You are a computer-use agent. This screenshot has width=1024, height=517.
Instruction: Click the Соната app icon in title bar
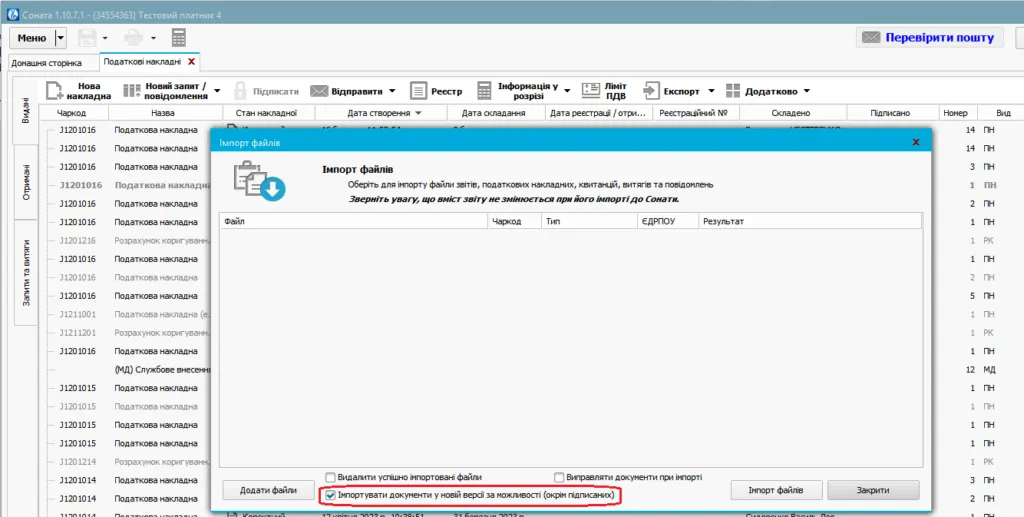12,14
